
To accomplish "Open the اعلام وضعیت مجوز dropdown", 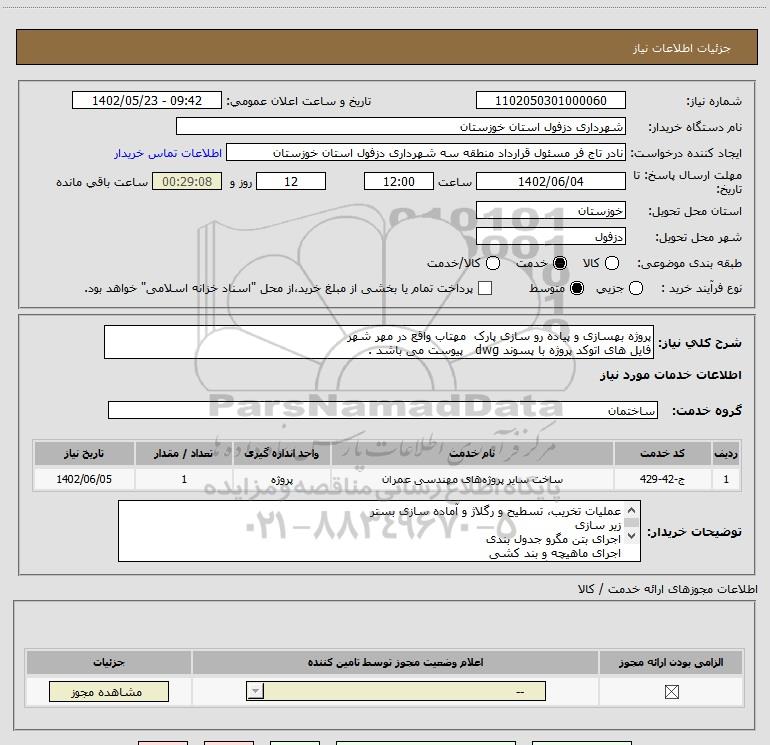I will point(396,691).
